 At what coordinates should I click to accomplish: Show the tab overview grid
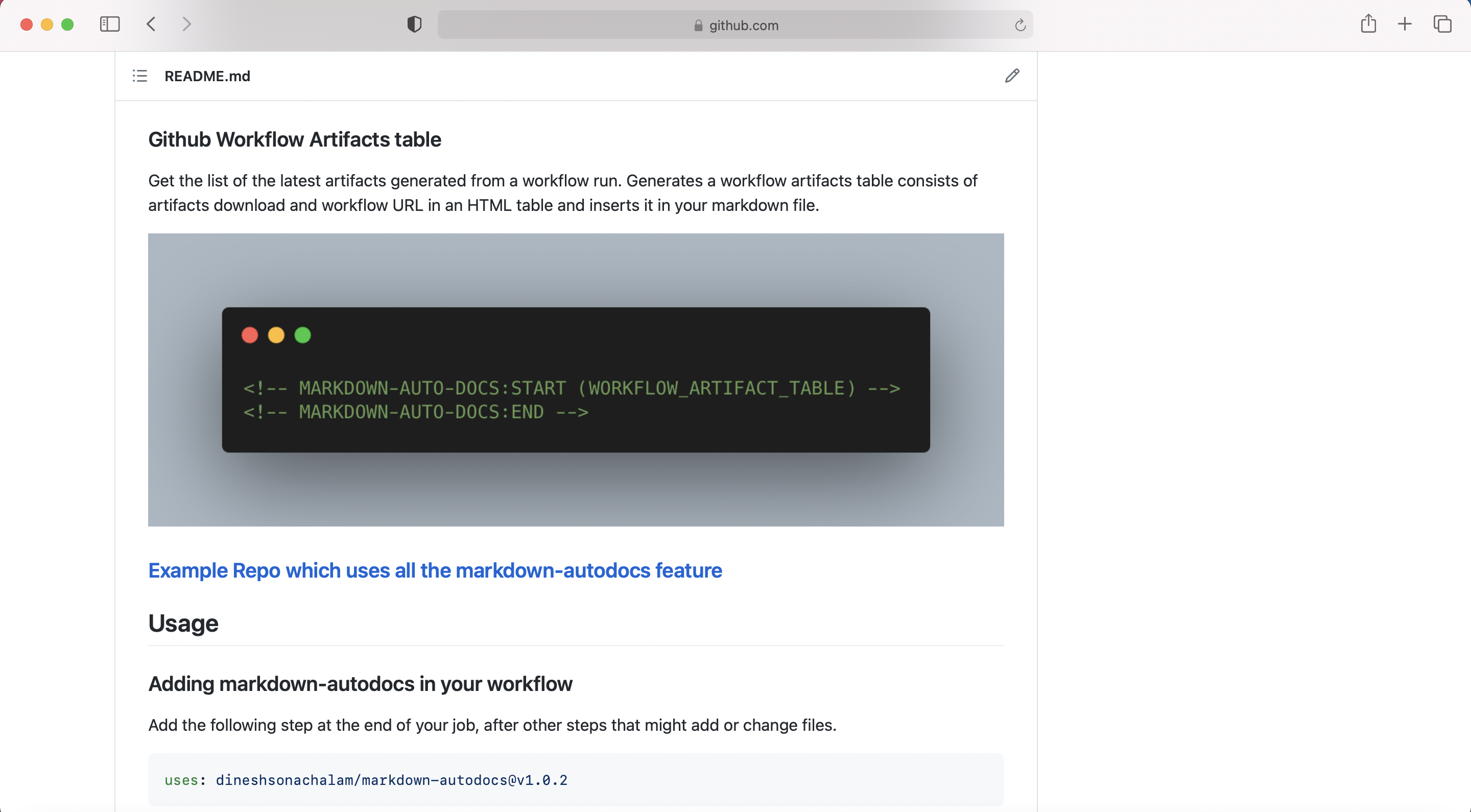1442,24
